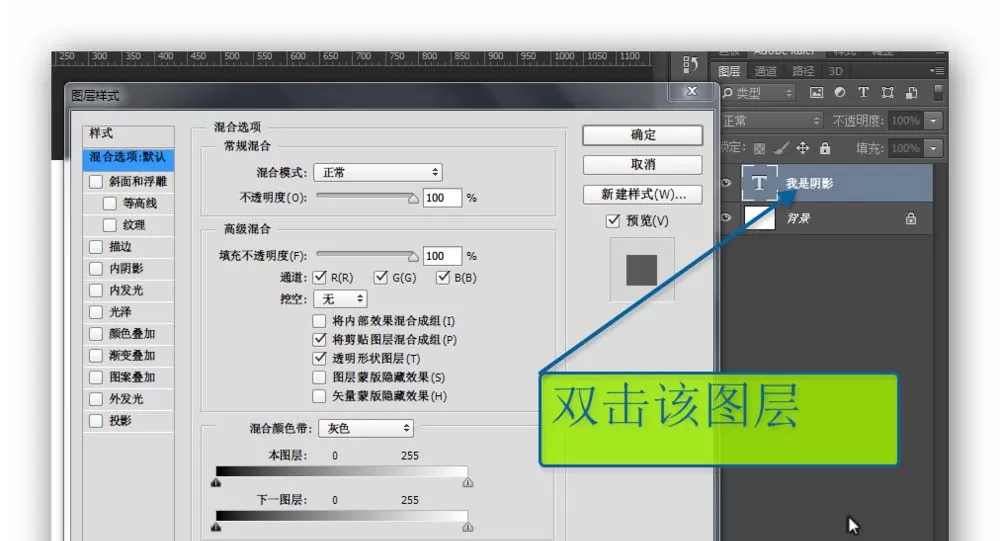
Task: Enable 颜色叠加 checkbox
Action: pos(96,334)
